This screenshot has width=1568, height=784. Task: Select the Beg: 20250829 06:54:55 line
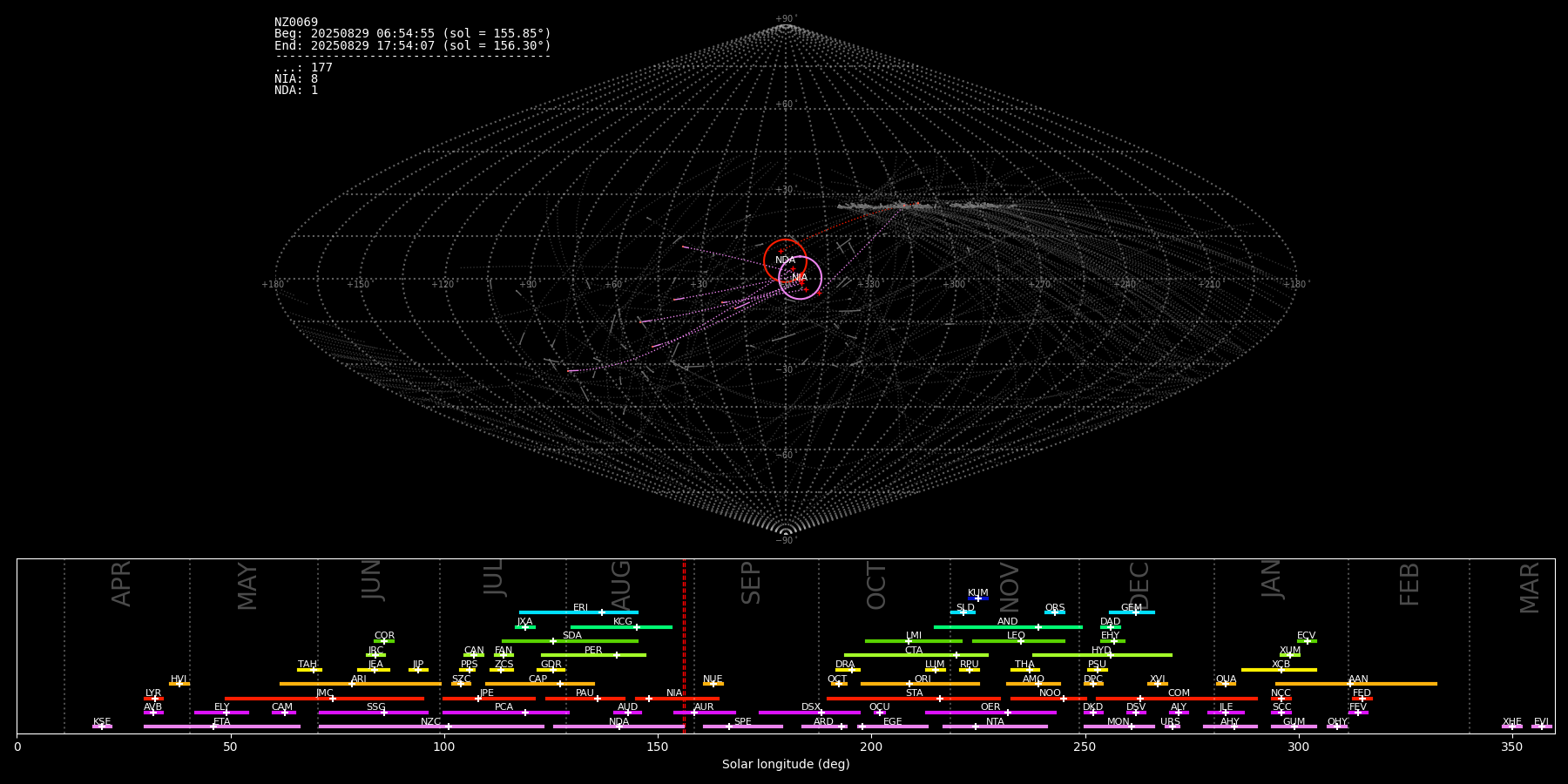pyautogui.click(x=413, y=34)
